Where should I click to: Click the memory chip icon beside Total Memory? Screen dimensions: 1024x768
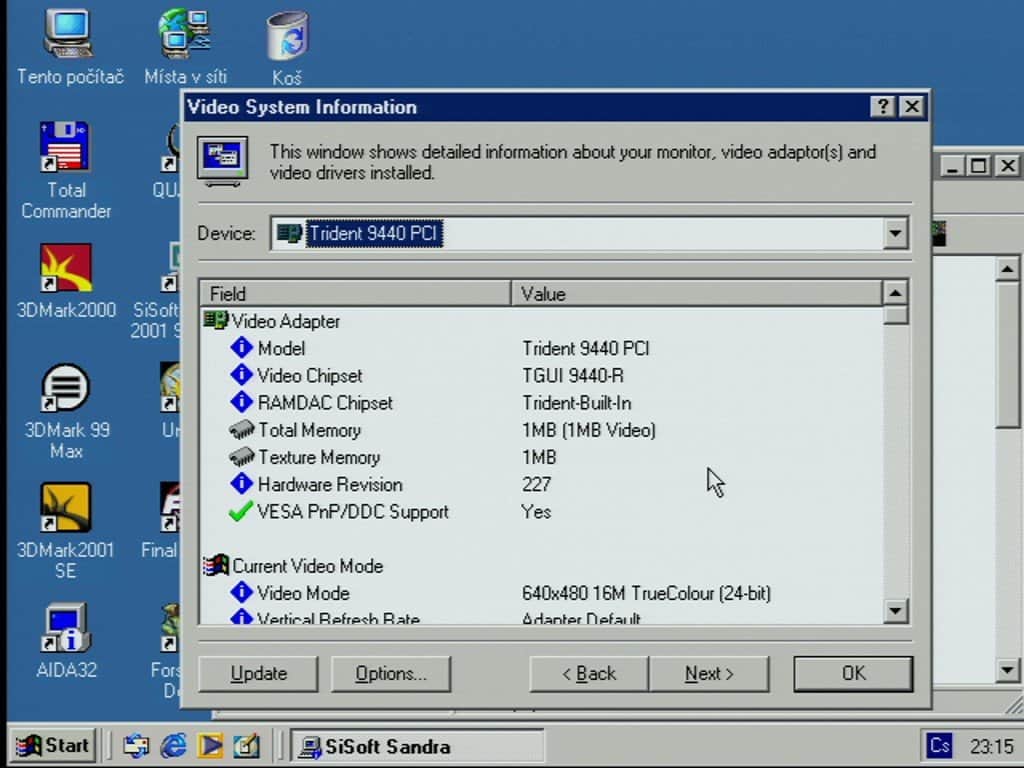click(x=241, y=429)
